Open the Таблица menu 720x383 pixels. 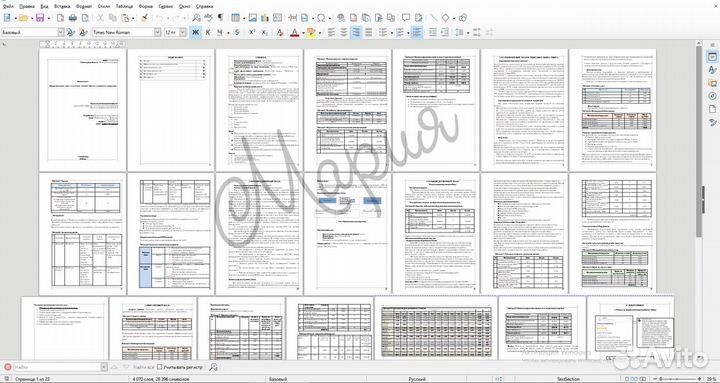125,6
